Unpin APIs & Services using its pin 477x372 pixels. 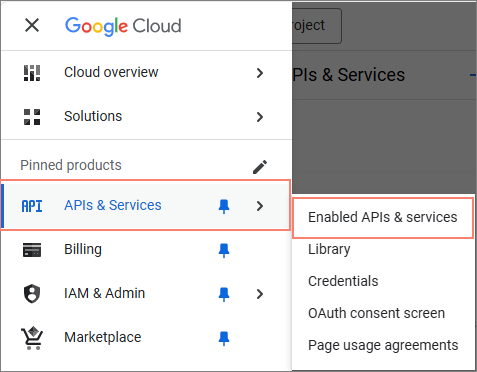(224, 206)
